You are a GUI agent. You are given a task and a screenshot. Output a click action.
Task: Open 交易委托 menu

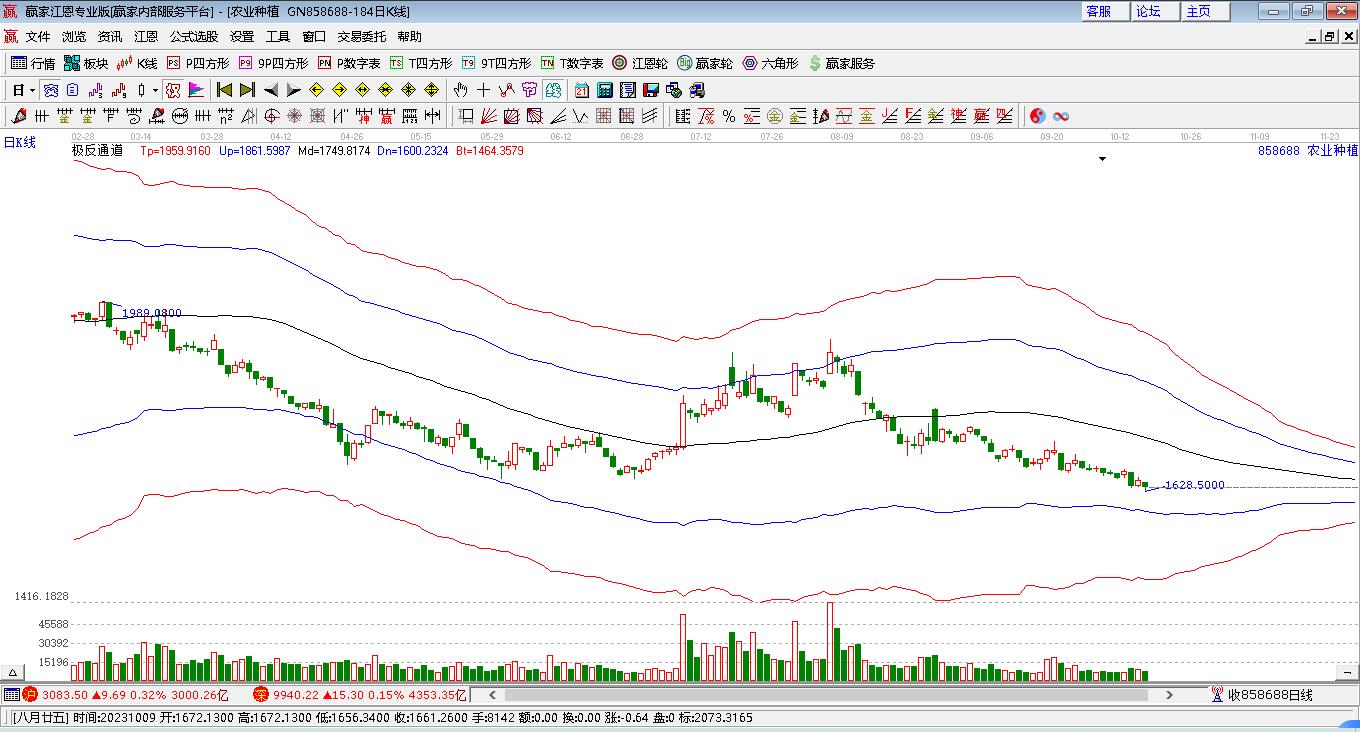point(362,36)
